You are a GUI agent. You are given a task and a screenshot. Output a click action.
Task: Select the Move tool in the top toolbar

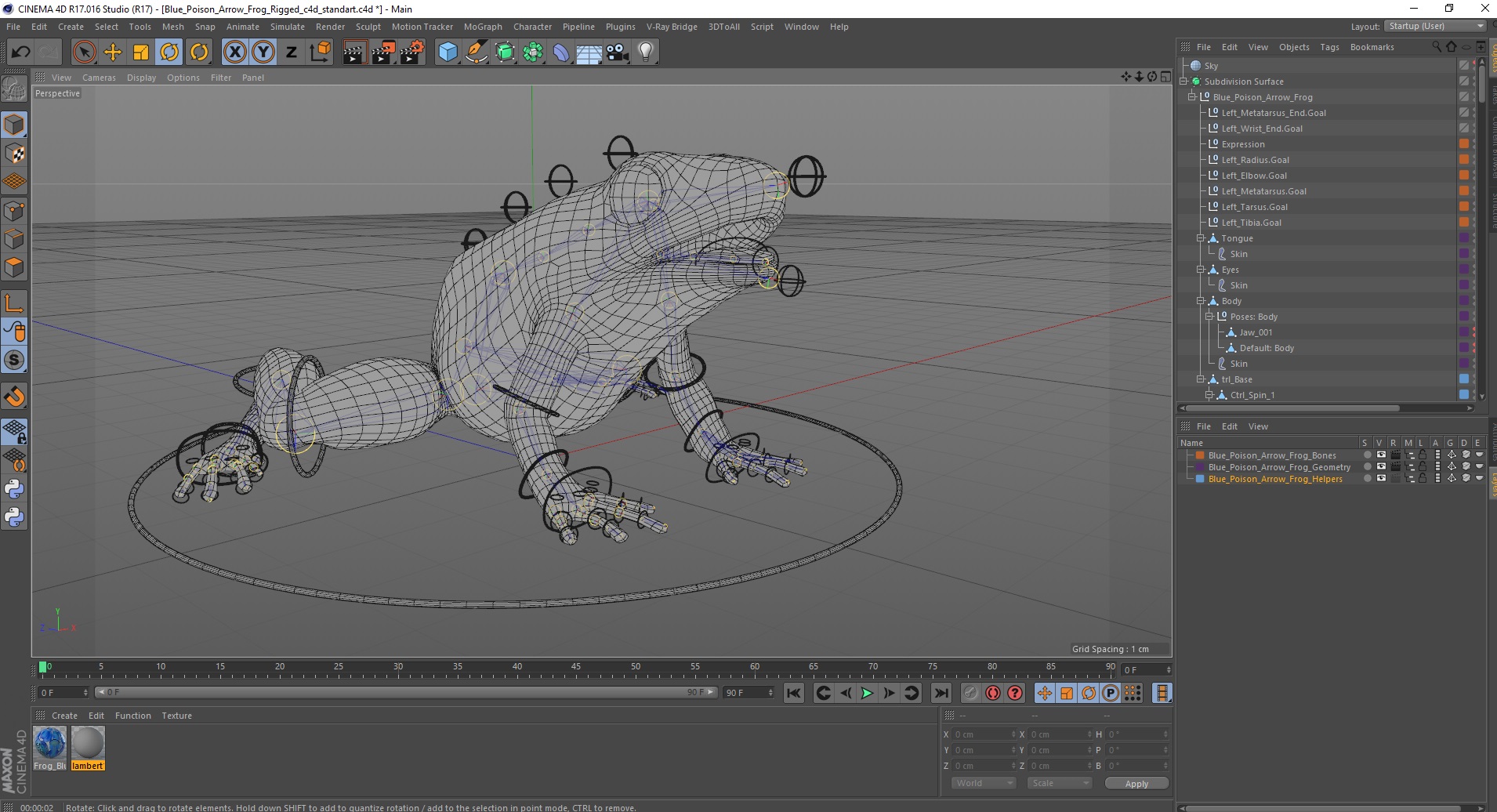point(113,53)
